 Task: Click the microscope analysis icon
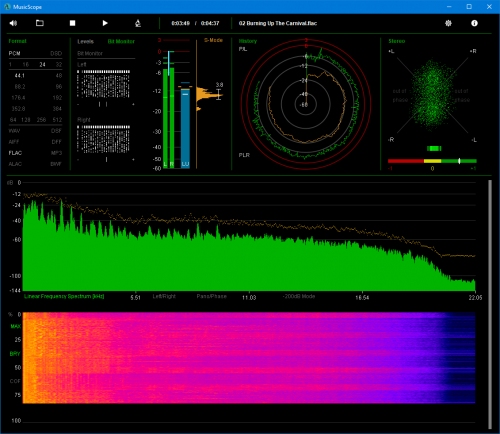click(138, 23)
